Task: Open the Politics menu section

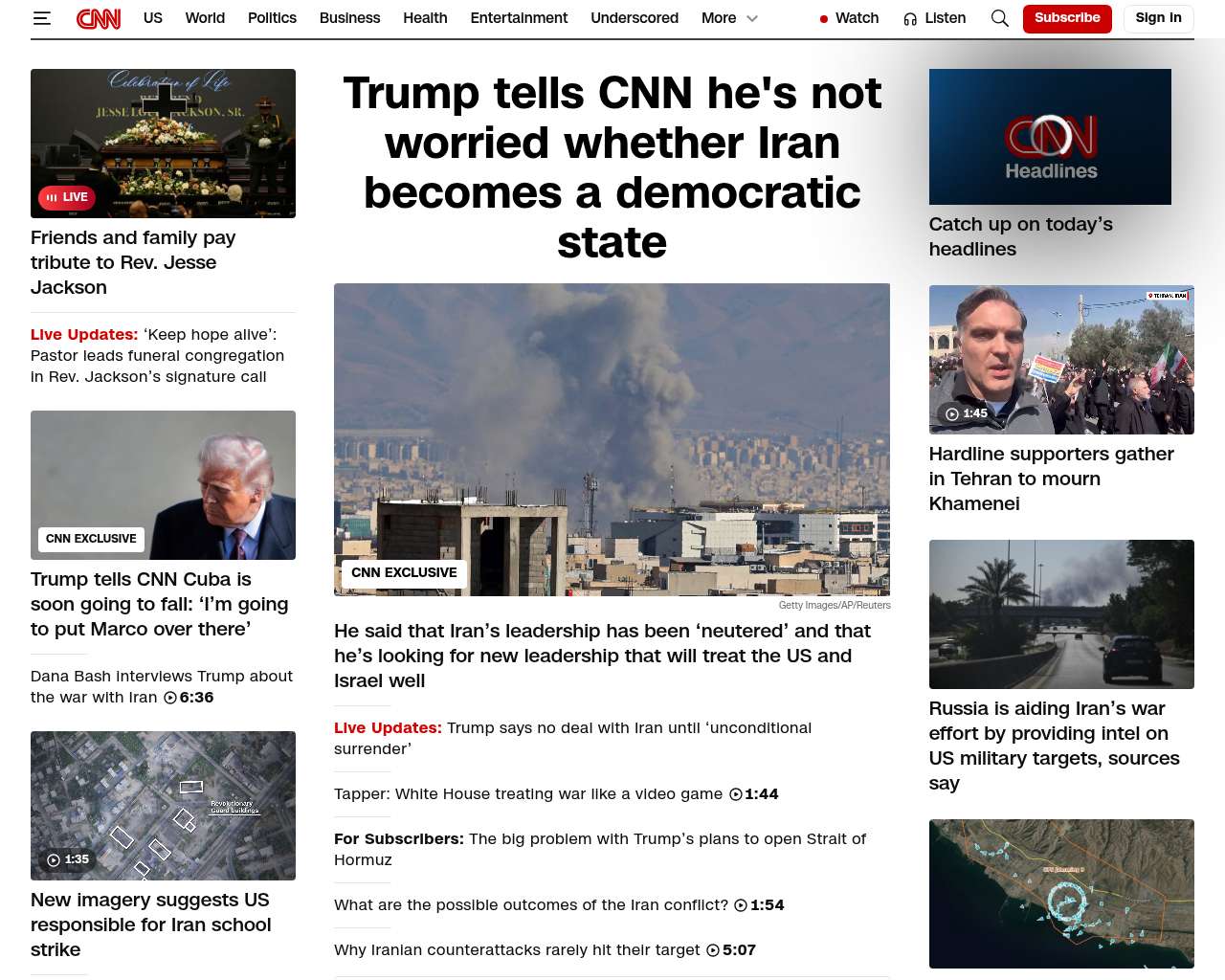Action: 272,18
